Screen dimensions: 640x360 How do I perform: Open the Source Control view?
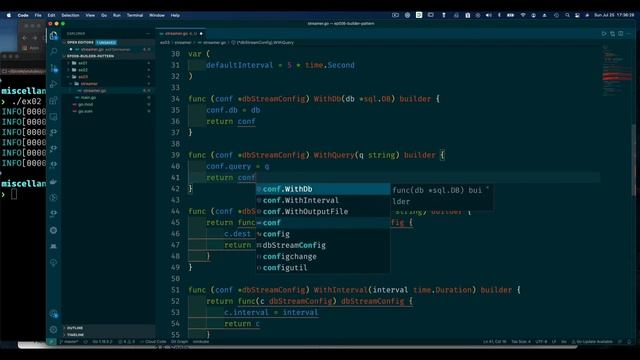tap(53, 68)
